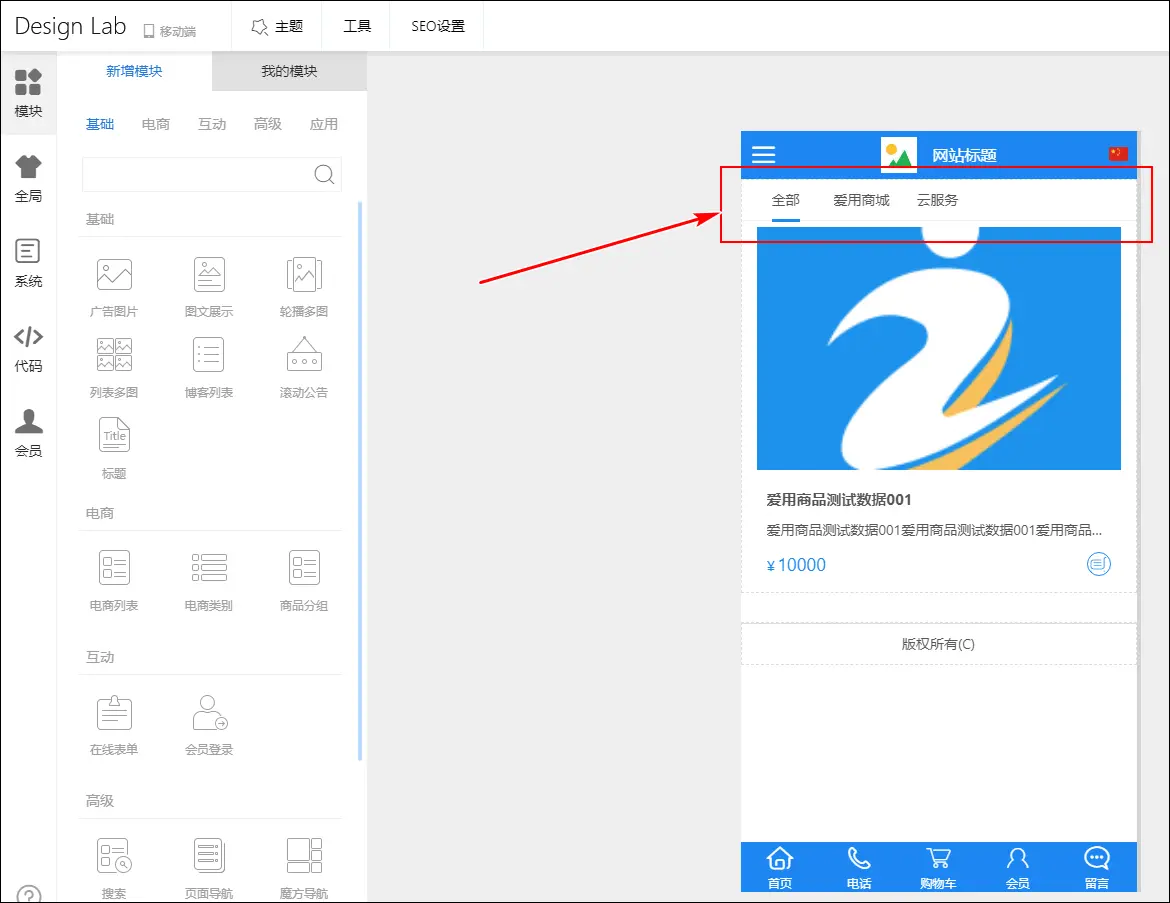
Task: Click the module search input field
Action: [198, 175]
